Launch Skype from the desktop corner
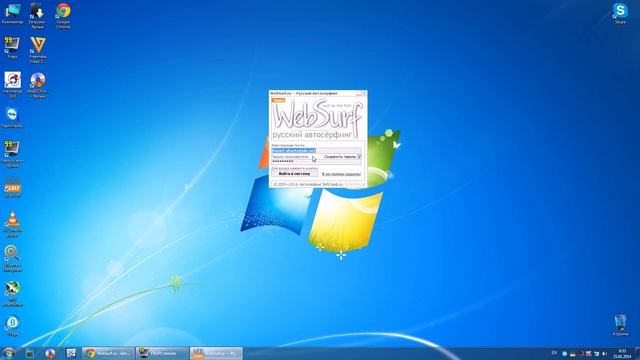 pyautogui.click(x=620, y=13)
